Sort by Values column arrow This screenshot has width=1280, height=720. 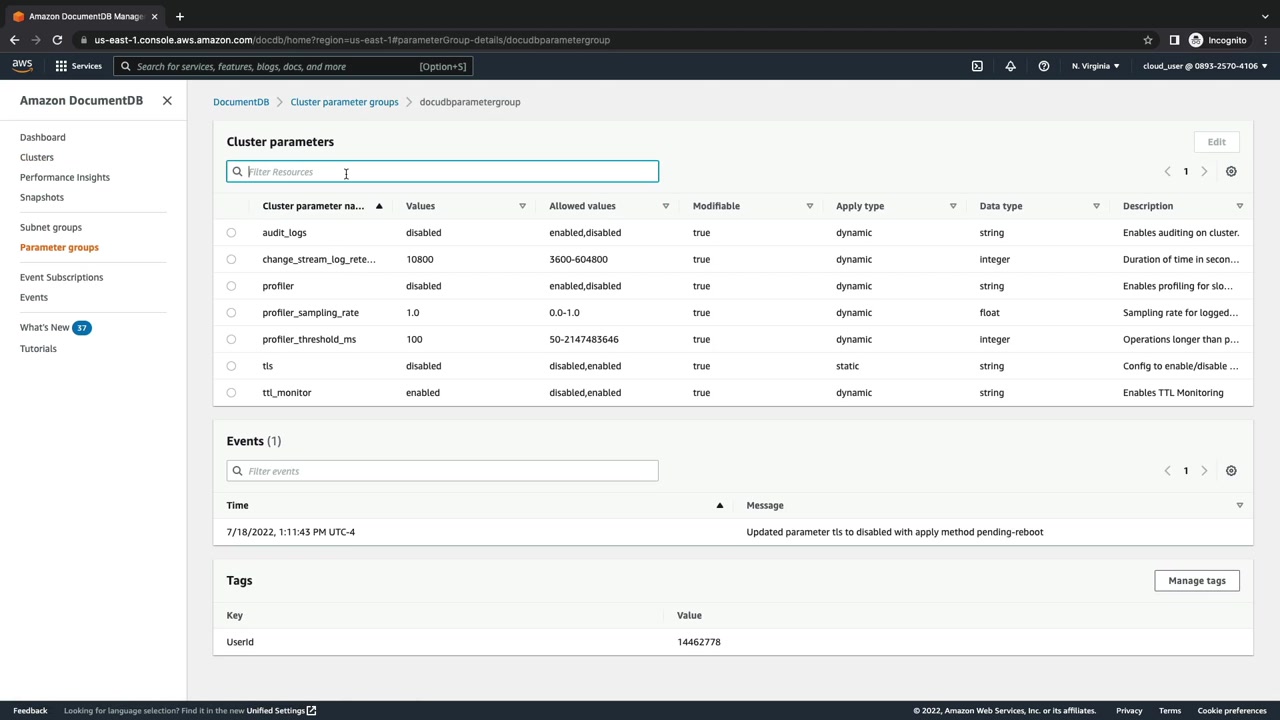pyautogui.click(x=522, y=206)
